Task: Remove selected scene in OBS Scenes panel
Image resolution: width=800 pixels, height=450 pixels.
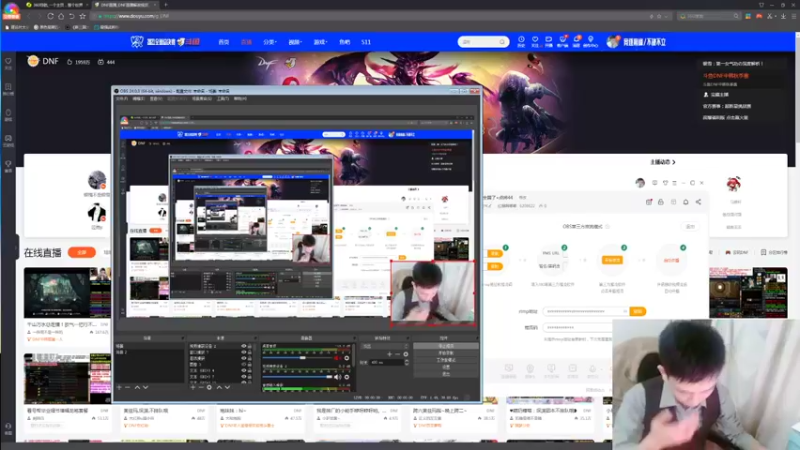Action: click(128, 387)
